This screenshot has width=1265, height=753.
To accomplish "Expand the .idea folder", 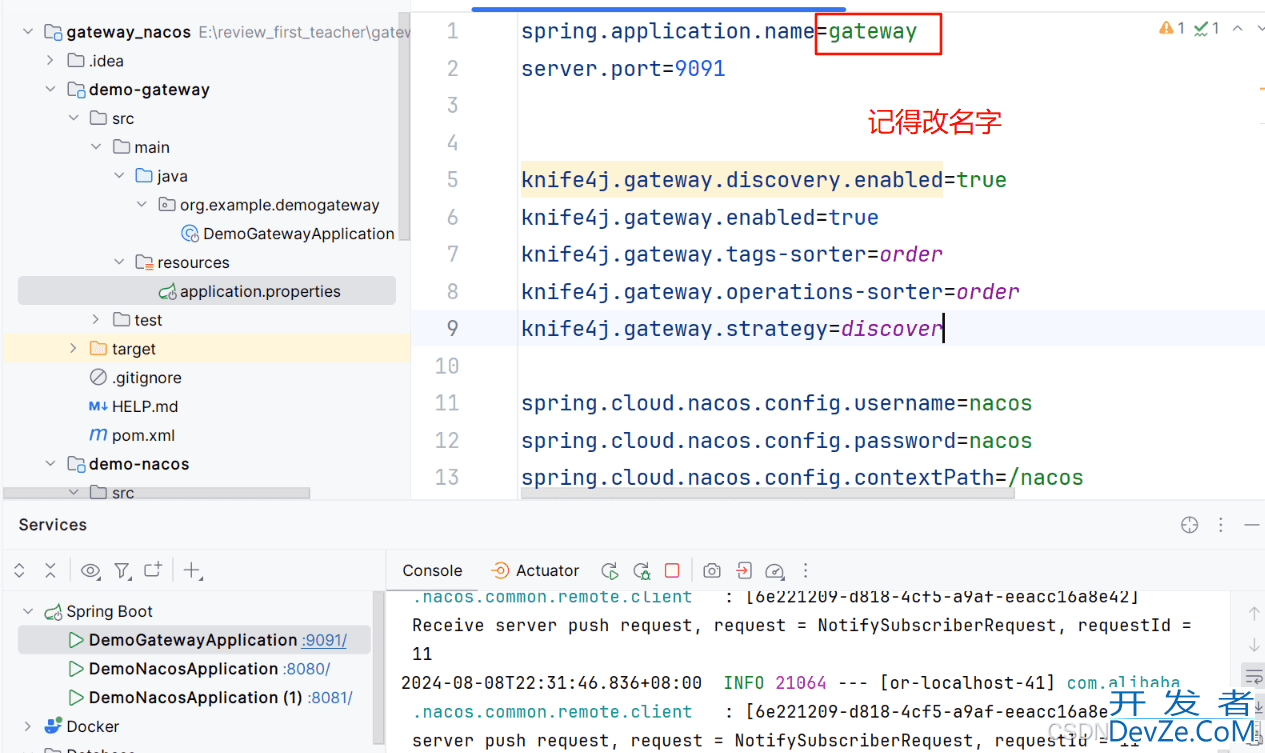I will (x=50, y=61).
